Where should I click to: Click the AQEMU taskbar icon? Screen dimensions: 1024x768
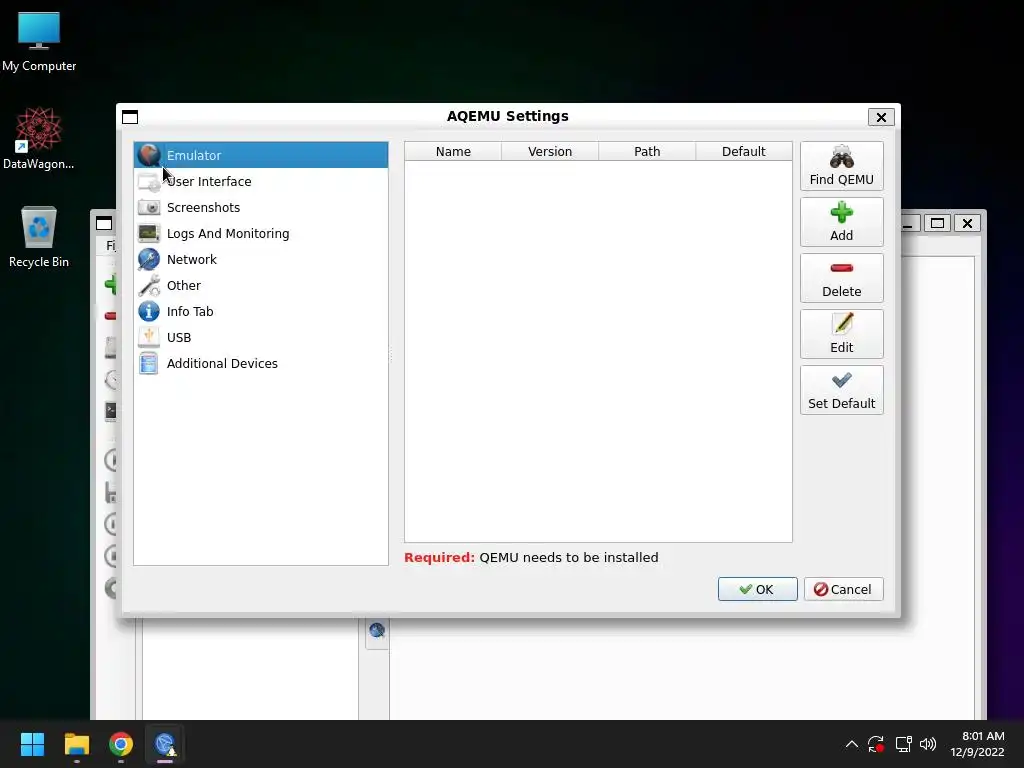[x=165, y=744]
